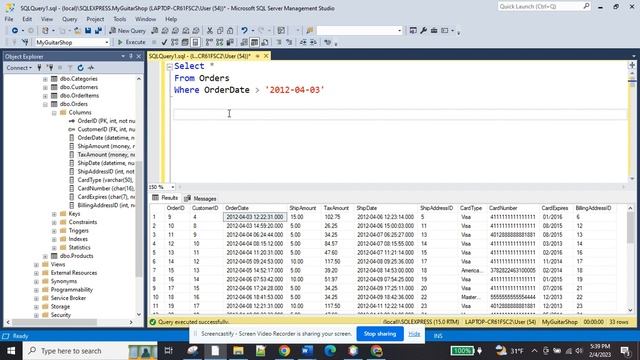
Task: Expand the Security folder node
Action: tap(36, 315)
